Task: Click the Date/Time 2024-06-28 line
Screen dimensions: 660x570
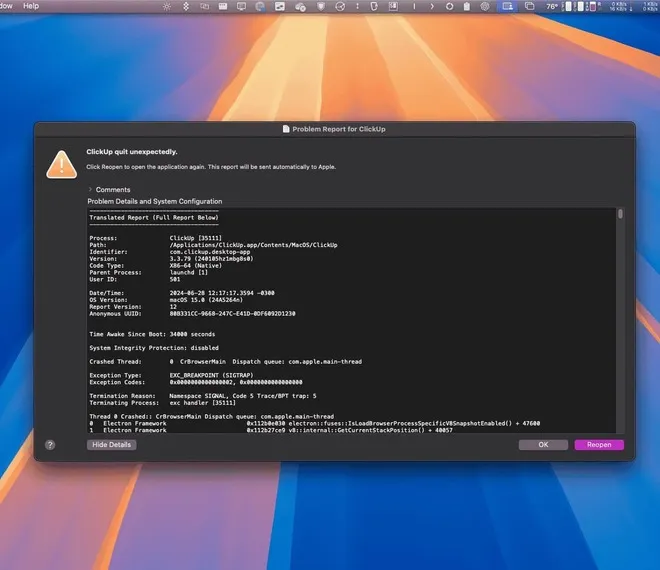Action: (182, 293)
